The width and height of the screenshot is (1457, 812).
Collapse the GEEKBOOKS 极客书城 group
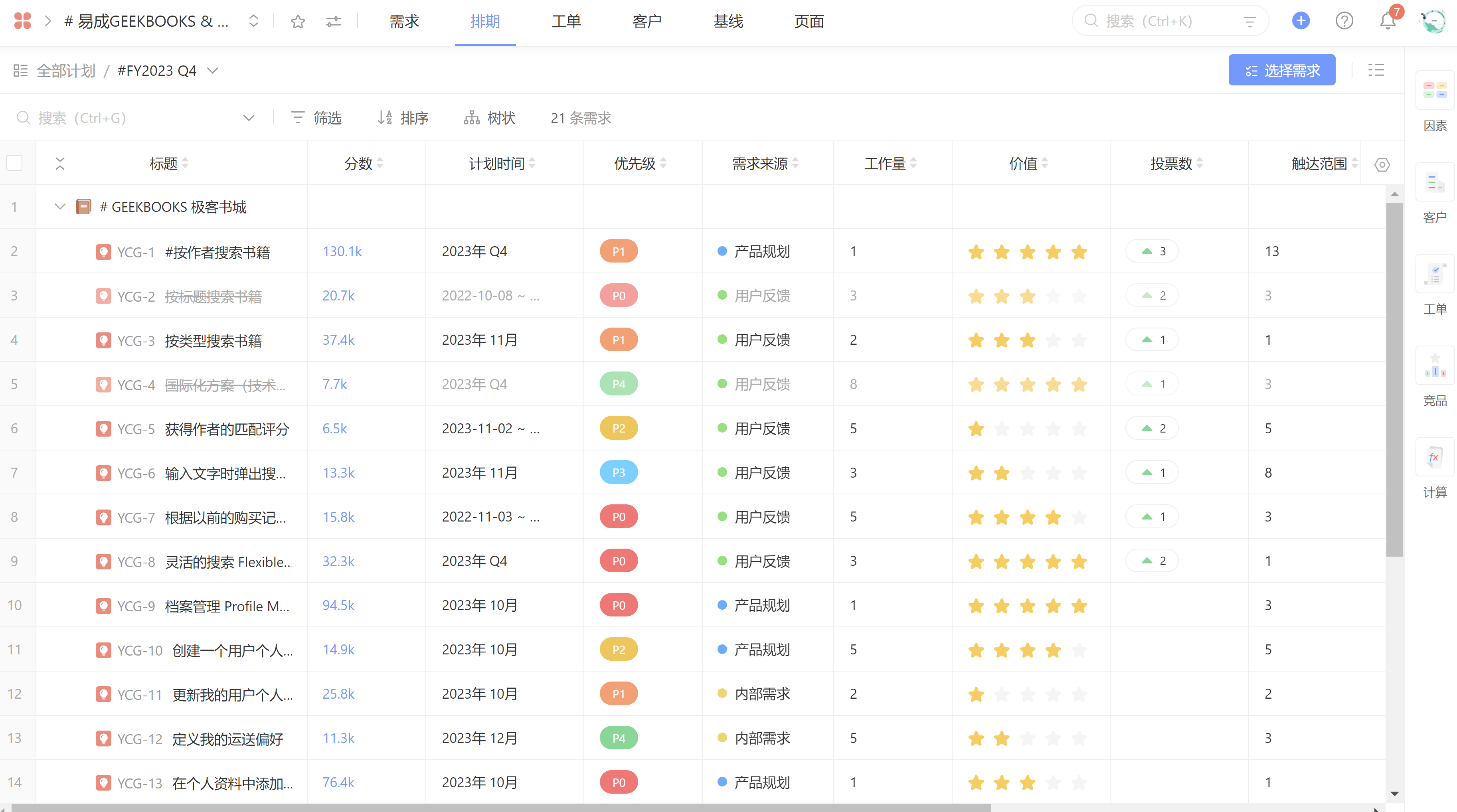tap(60, 207)
